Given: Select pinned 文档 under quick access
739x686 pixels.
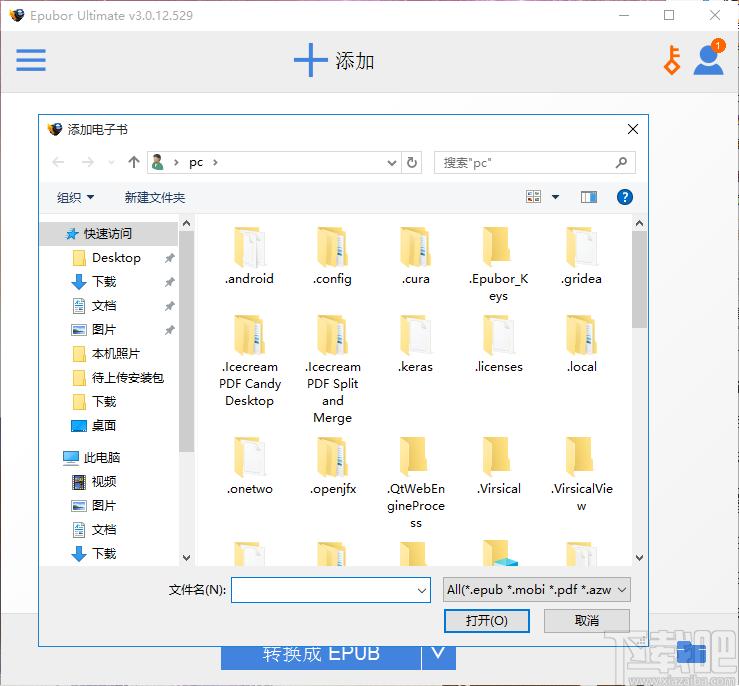Looking at the screenshot, I should pyautogui.click(x=104, y=306).
